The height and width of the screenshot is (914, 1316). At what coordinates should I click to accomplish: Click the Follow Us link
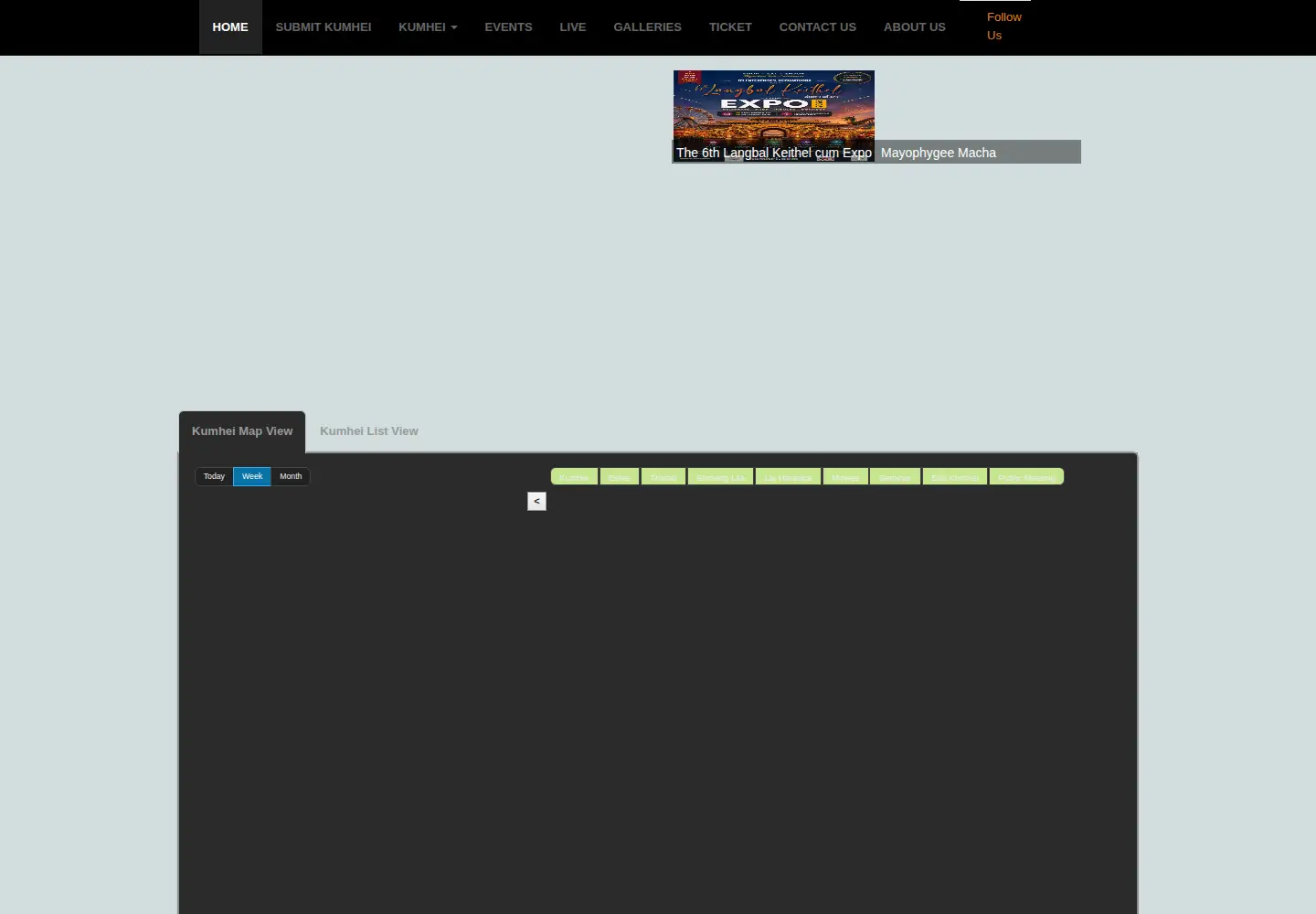point(1003,26)
